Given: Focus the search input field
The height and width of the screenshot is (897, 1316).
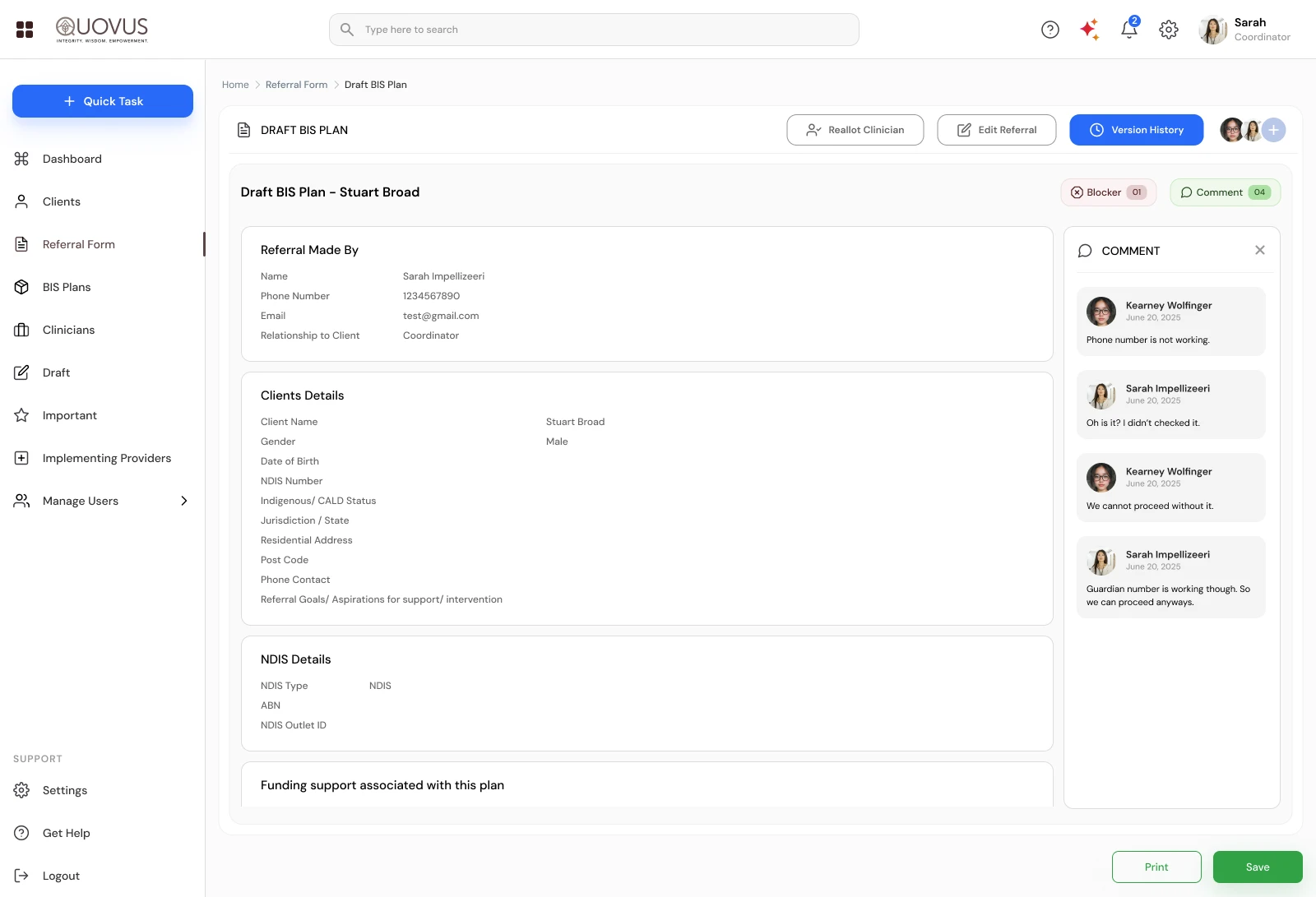Looking at the screenshot, I should [594, 30].
